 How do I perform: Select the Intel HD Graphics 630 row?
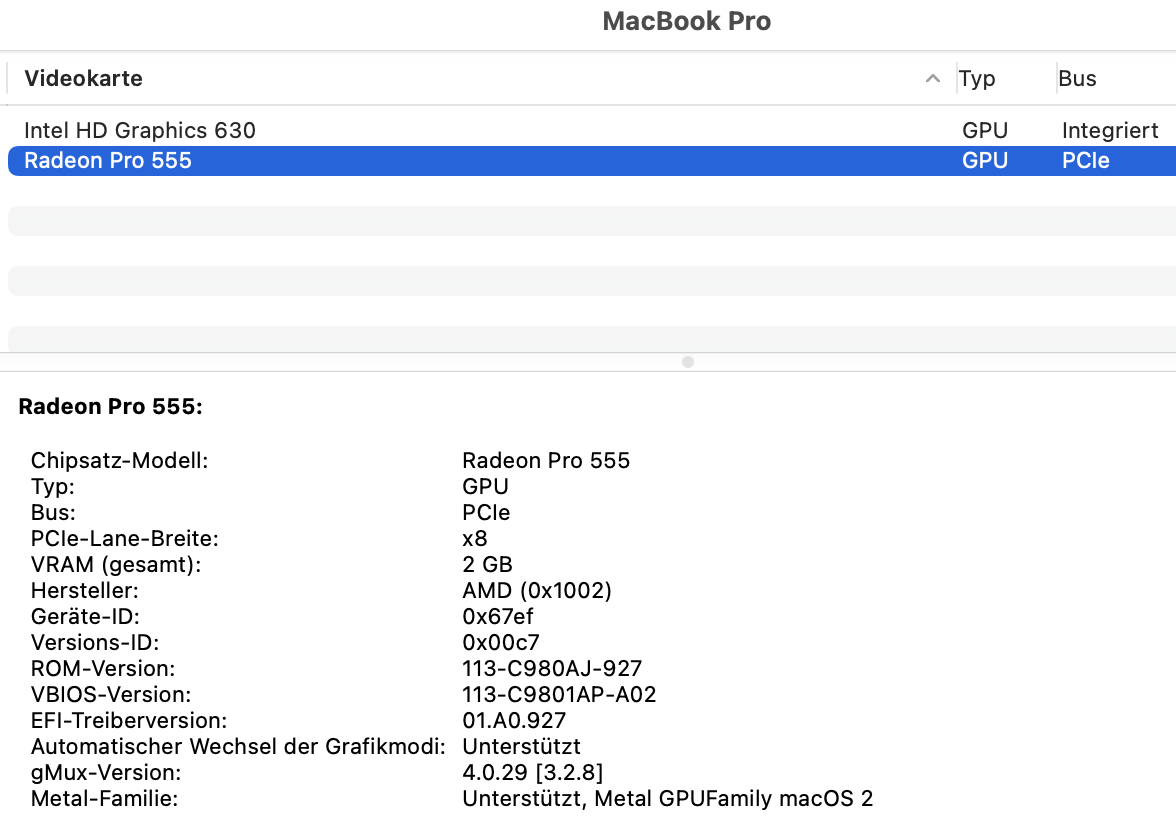tap(592, 130)
